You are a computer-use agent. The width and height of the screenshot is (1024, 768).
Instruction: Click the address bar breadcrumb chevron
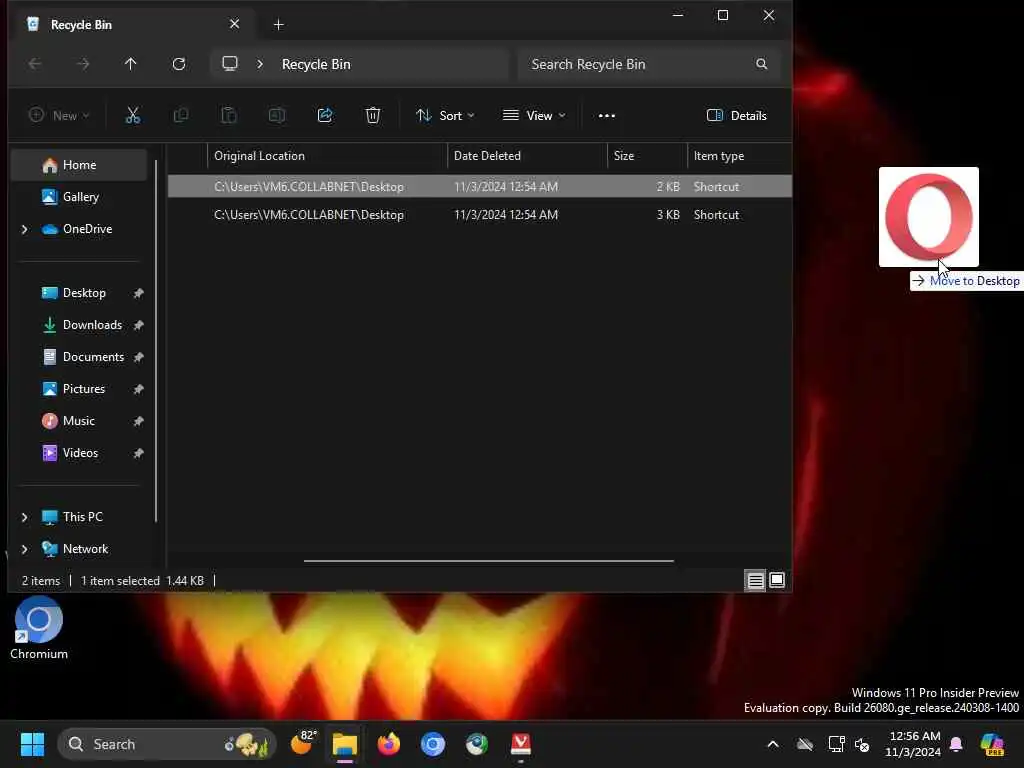[260, 64]
